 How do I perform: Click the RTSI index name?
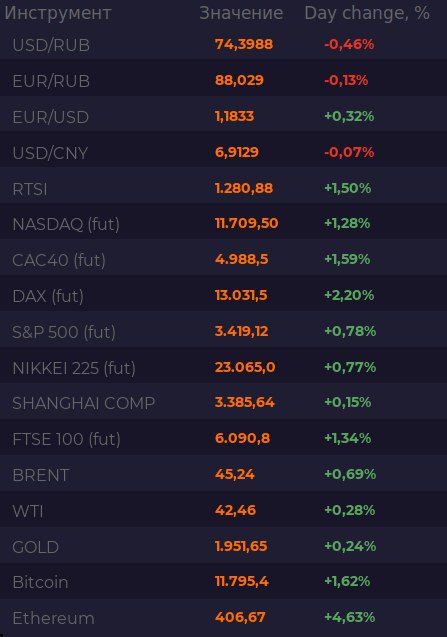click(x=30, y=189)
